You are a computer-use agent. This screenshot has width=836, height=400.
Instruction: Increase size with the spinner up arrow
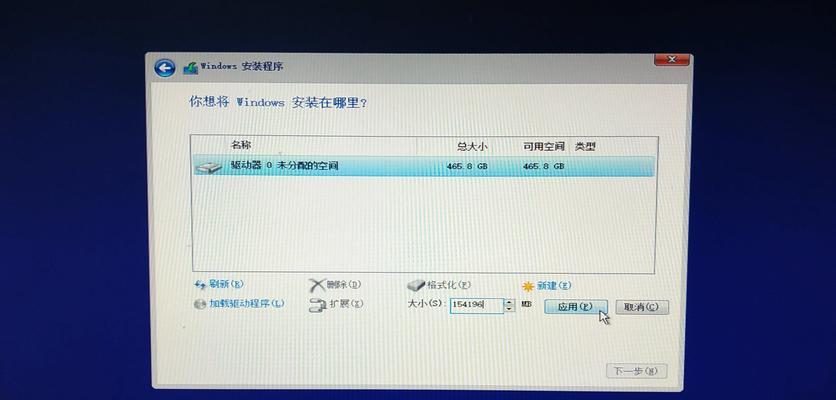(x=509, y=302)
